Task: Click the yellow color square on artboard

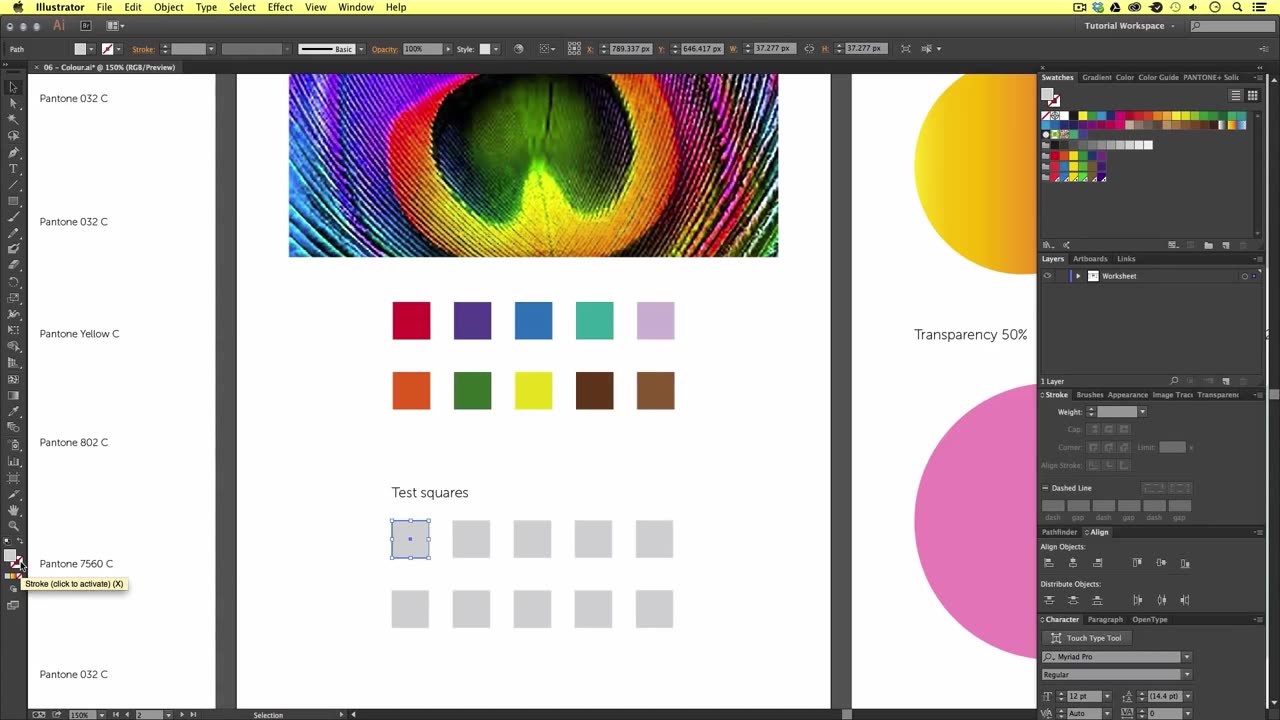Action: 533,391
